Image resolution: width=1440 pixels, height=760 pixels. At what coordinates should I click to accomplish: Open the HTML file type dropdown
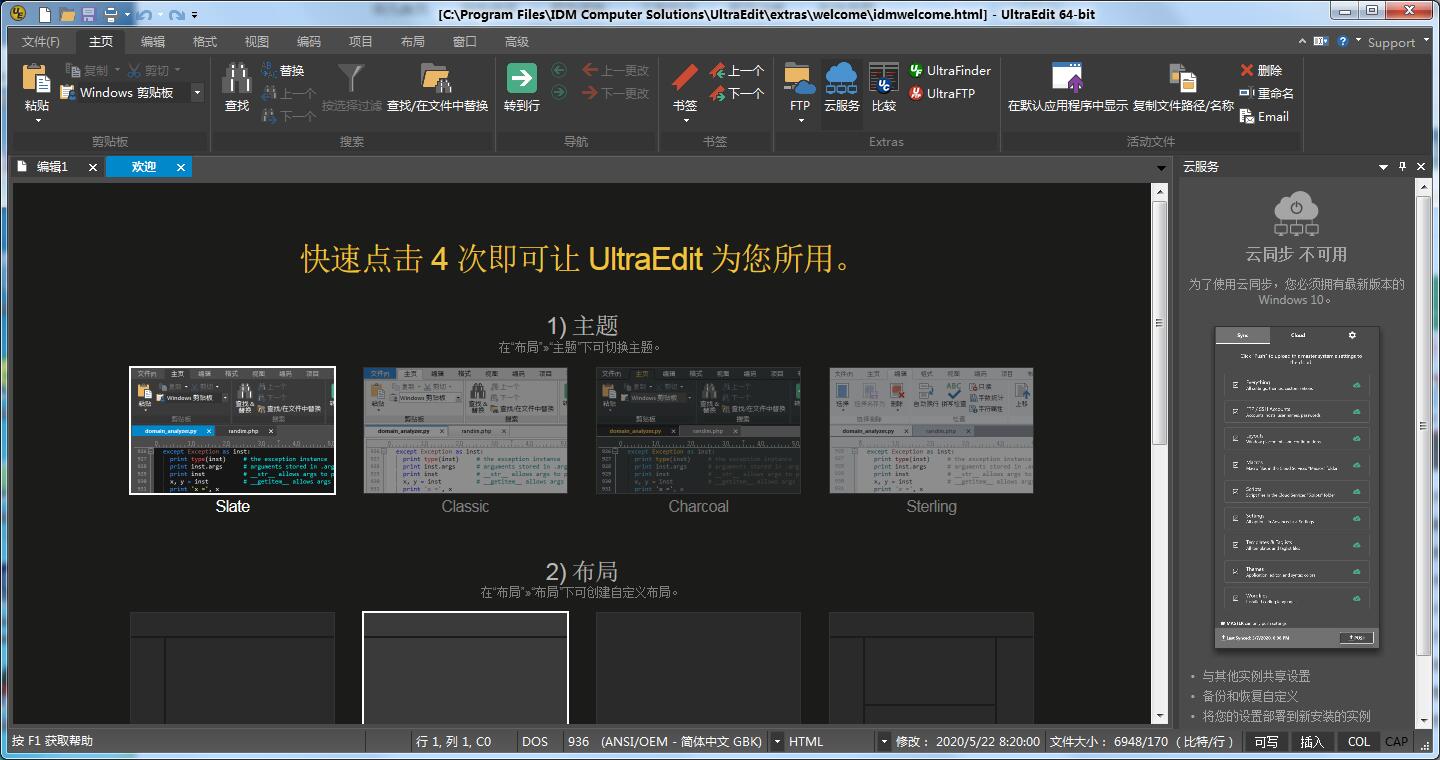coord(883,741)
